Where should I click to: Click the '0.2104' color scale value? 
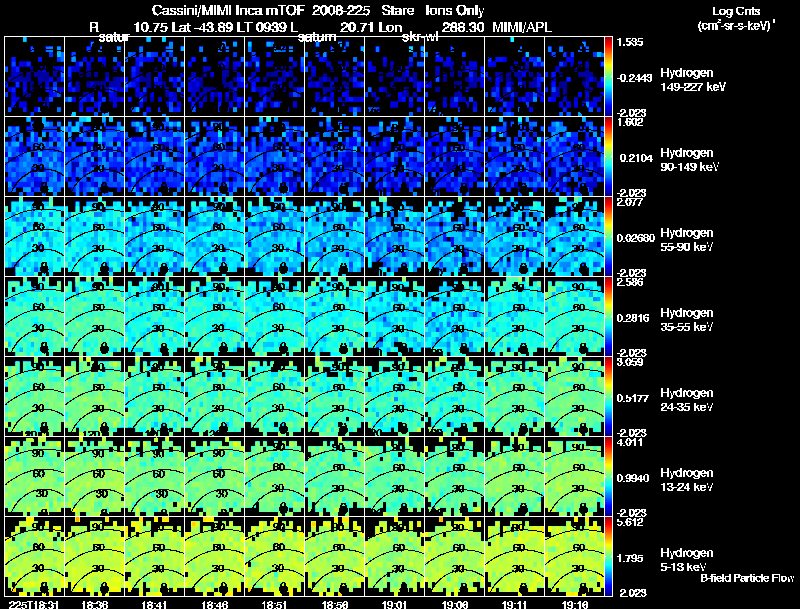[x=636, y=158]
